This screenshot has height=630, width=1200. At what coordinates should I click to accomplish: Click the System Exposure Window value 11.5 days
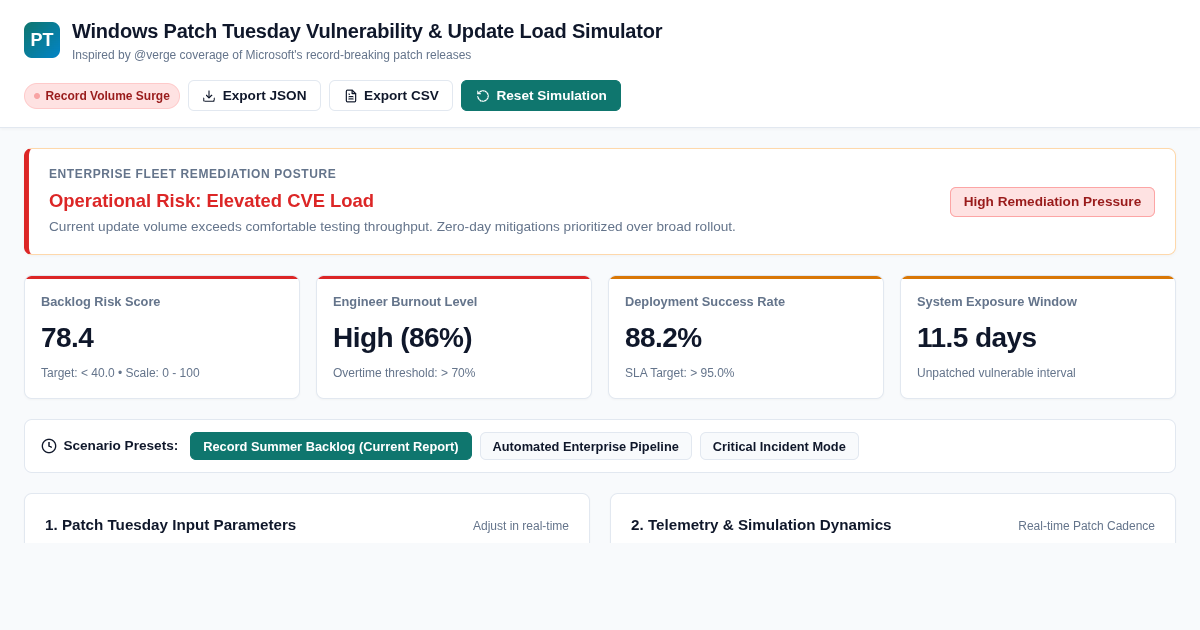tap(976, 338)
